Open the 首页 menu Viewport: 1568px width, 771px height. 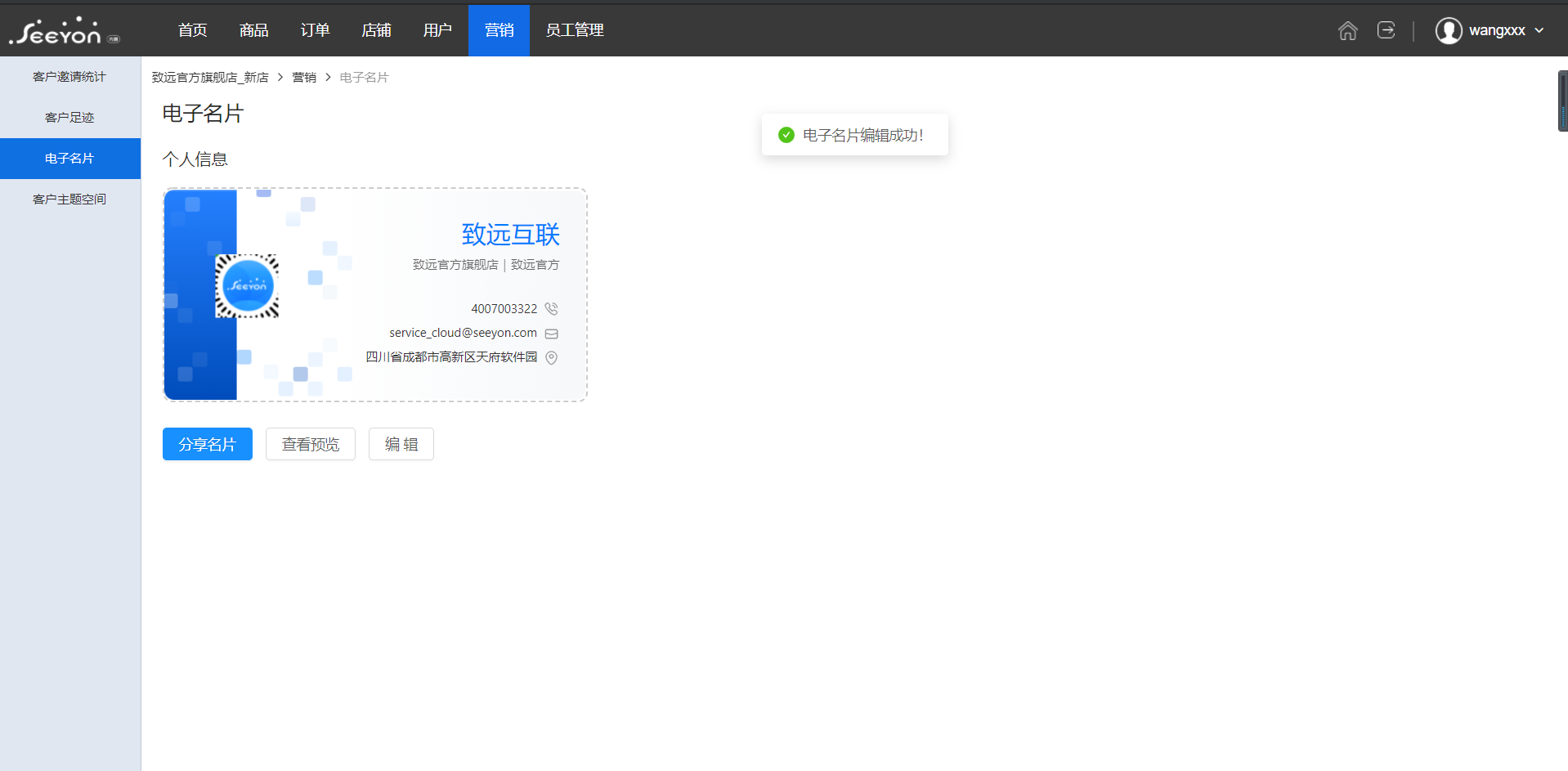193,30
